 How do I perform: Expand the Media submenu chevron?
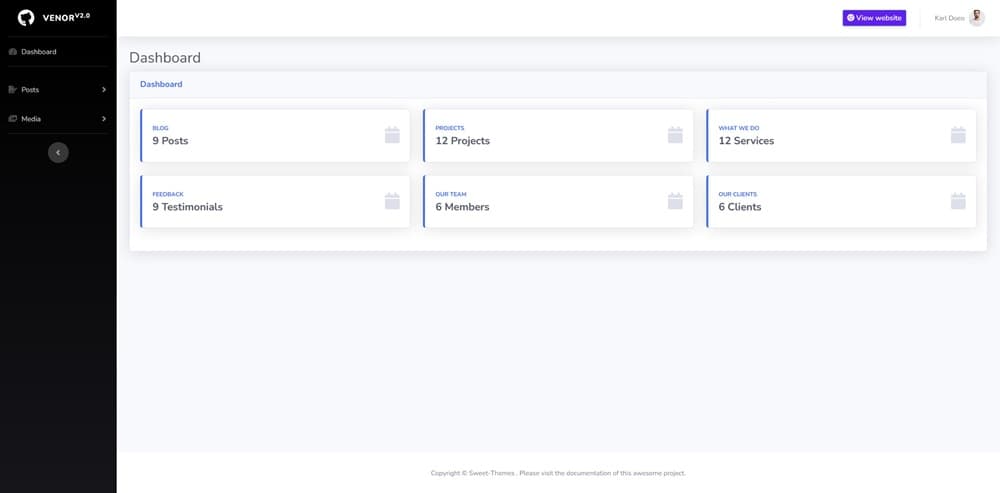(x=104, y=119)
